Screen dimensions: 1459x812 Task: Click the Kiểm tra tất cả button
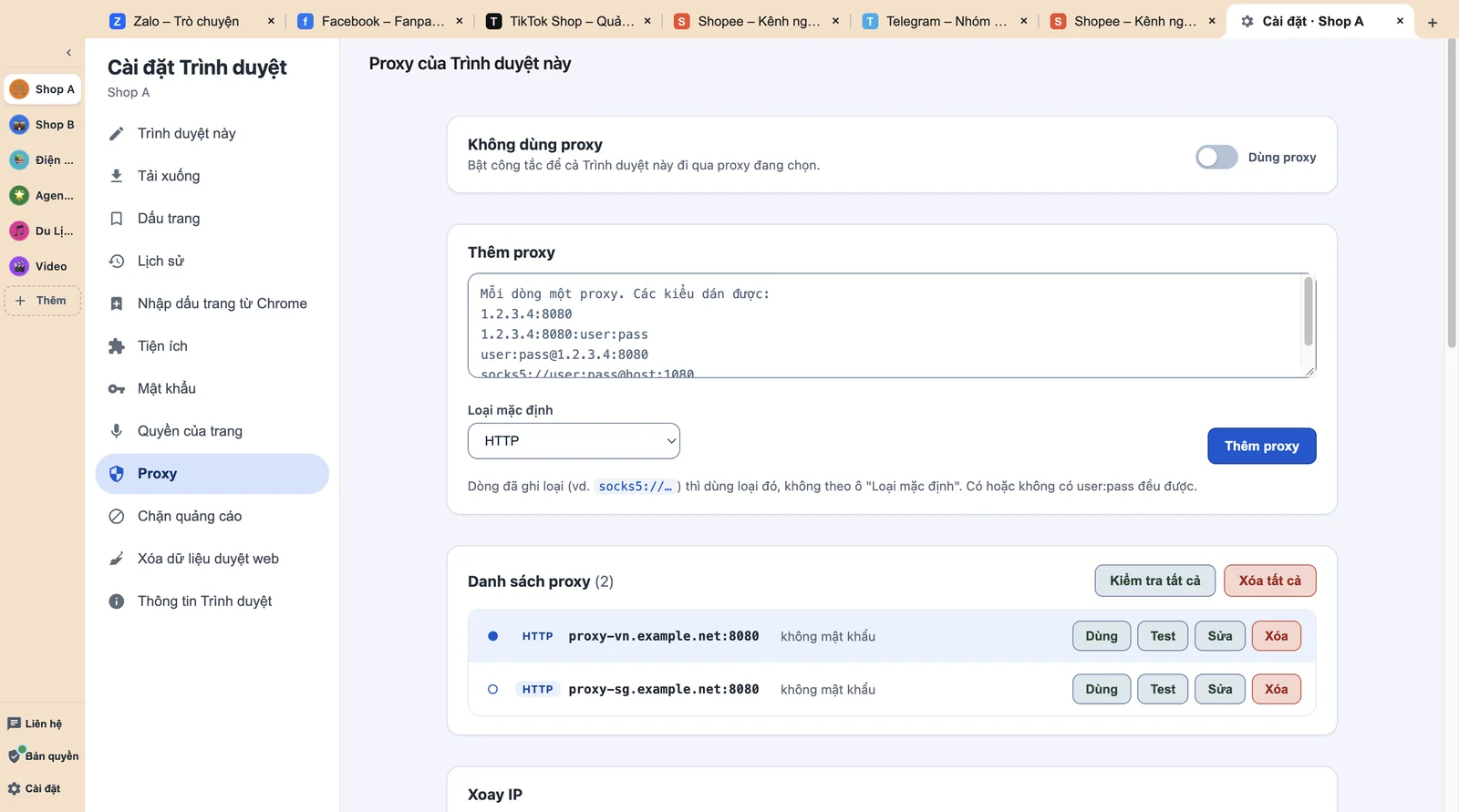click(x=1155, y=581)
